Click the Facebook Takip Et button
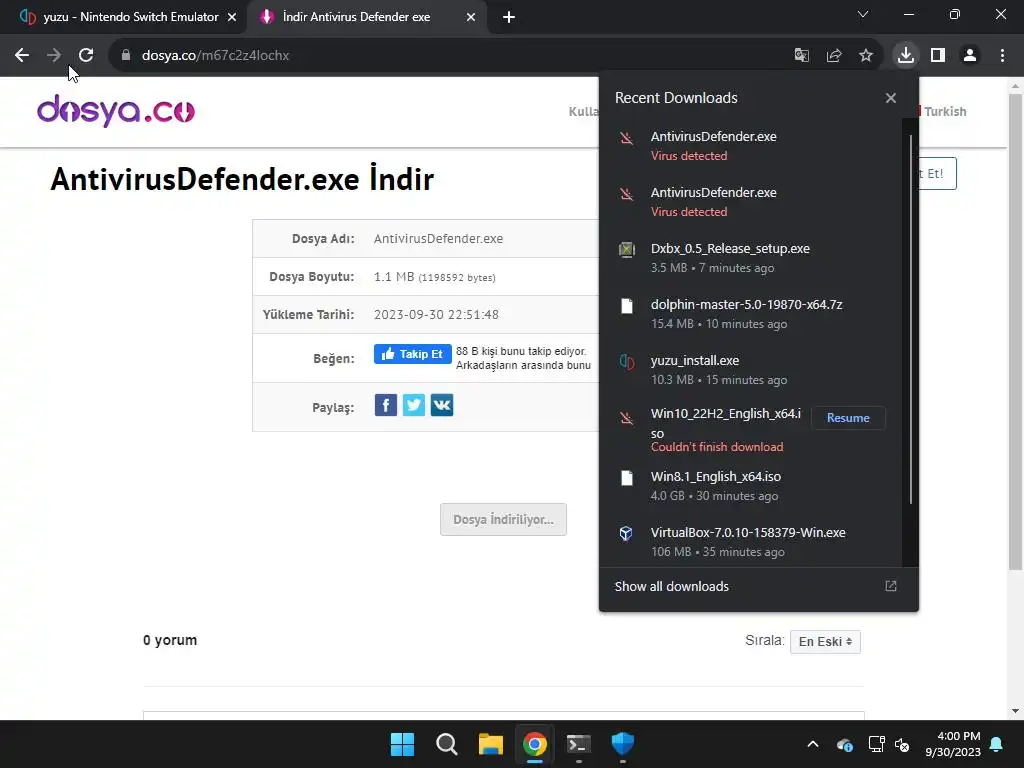 click(x=412, y=354)
